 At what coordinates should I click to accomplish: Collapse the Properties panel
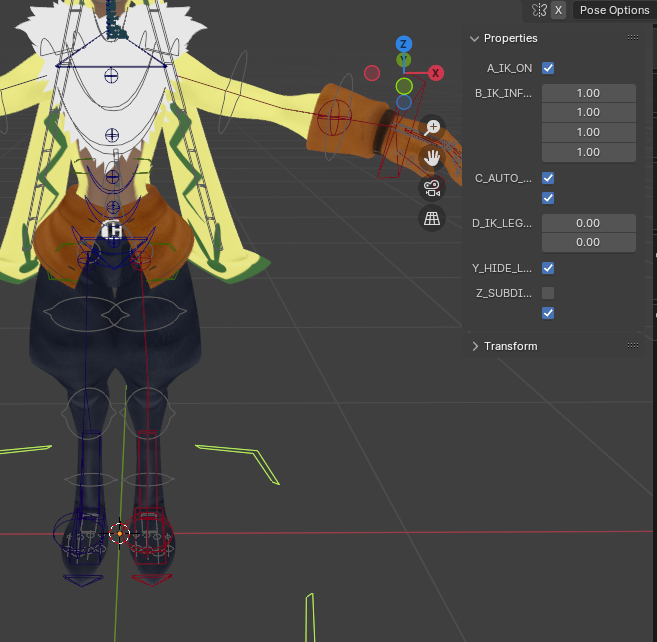475,38
